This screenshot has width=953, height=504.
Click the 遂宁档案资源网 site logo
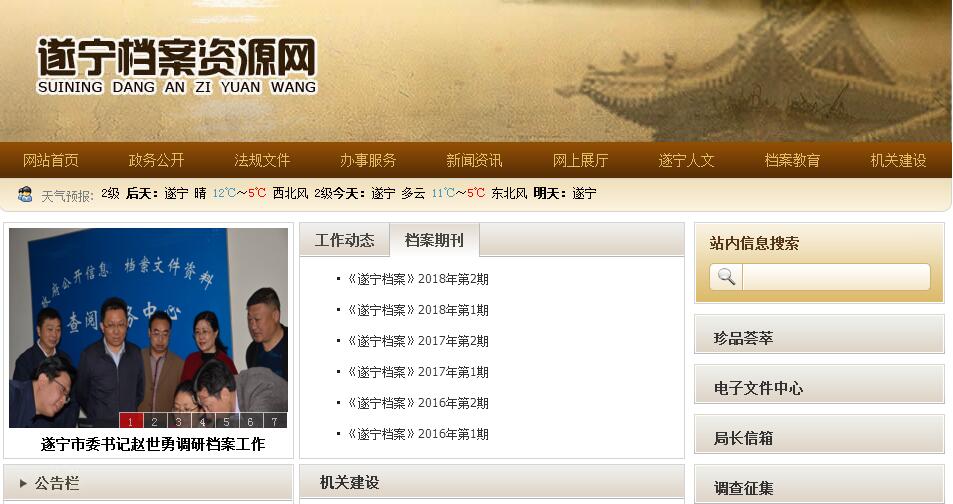coord(176,66)
